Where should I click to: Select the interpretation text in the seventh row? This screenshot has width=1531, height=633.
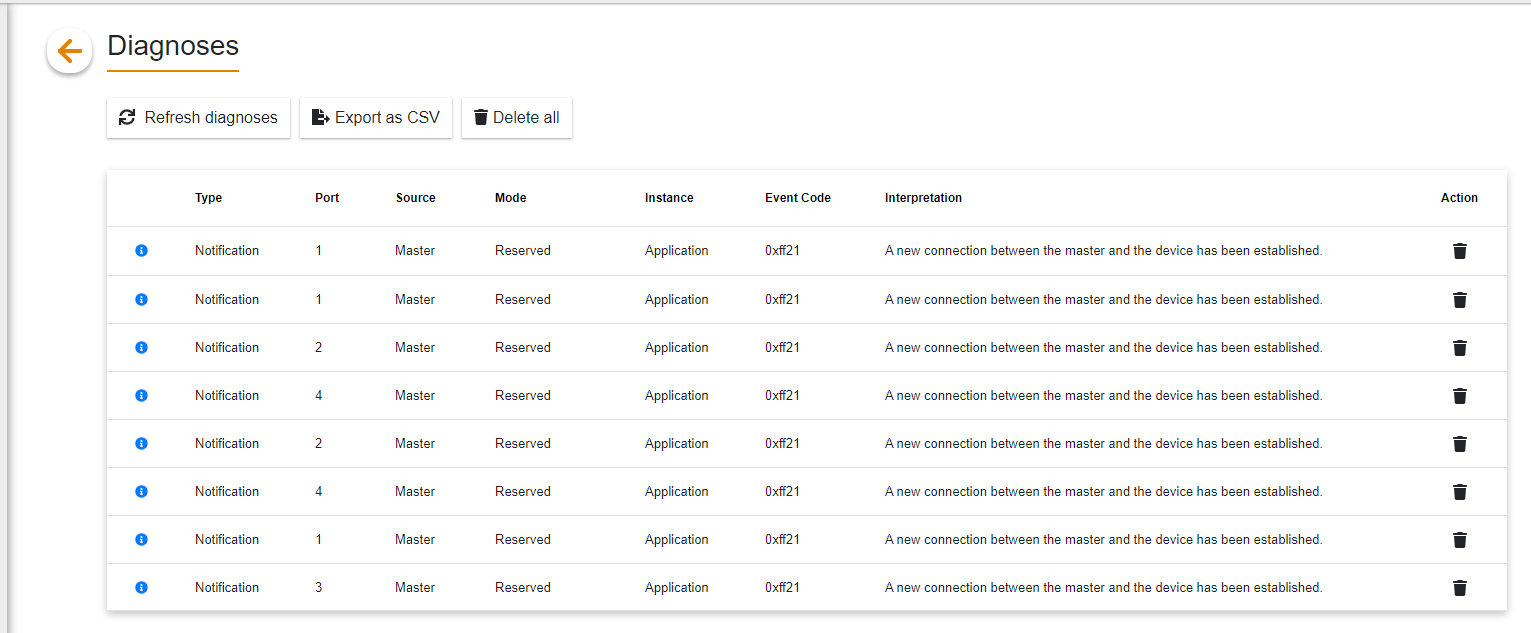click(x=1104, y=540)
